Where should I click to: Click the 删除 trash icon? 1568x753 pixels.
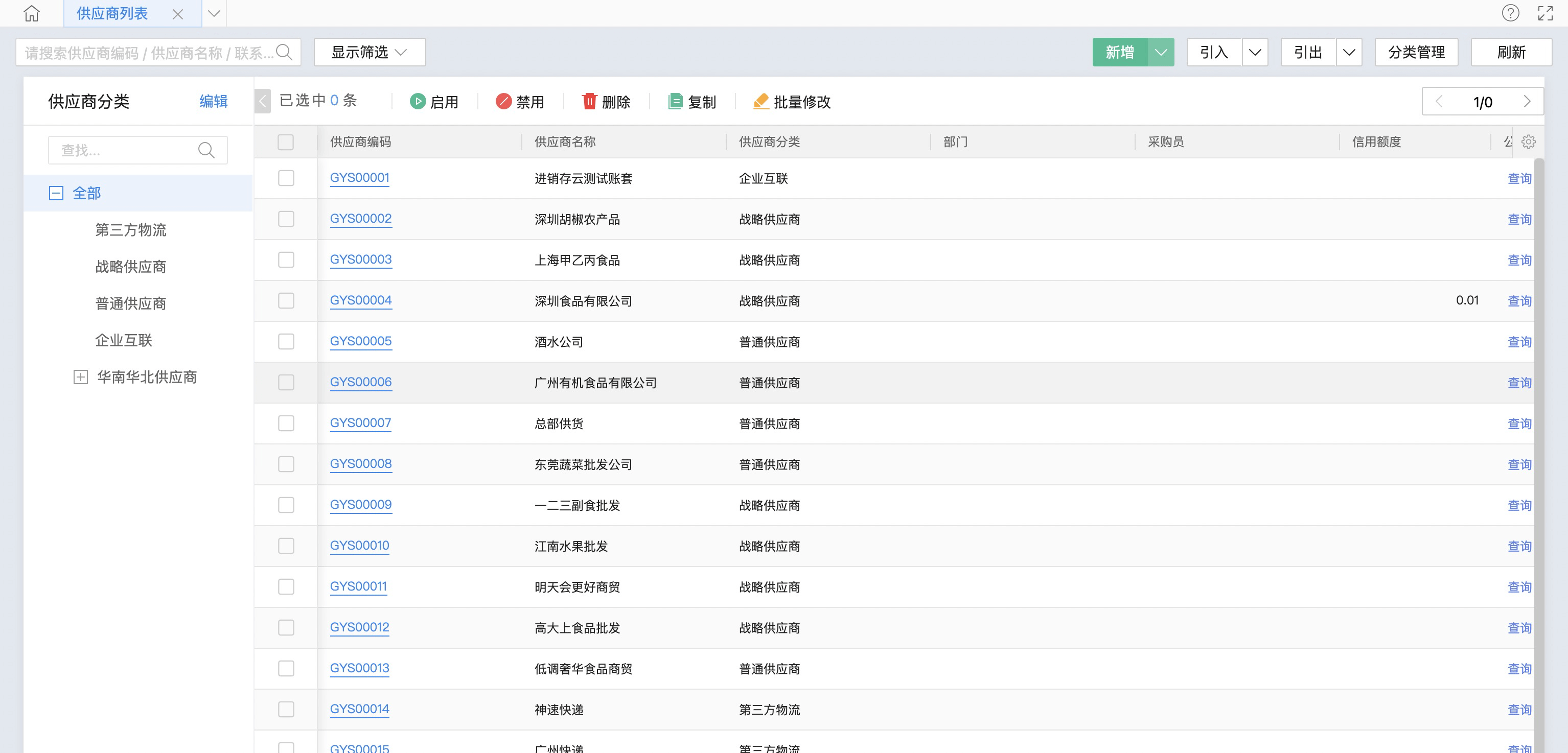coord(589,102)
